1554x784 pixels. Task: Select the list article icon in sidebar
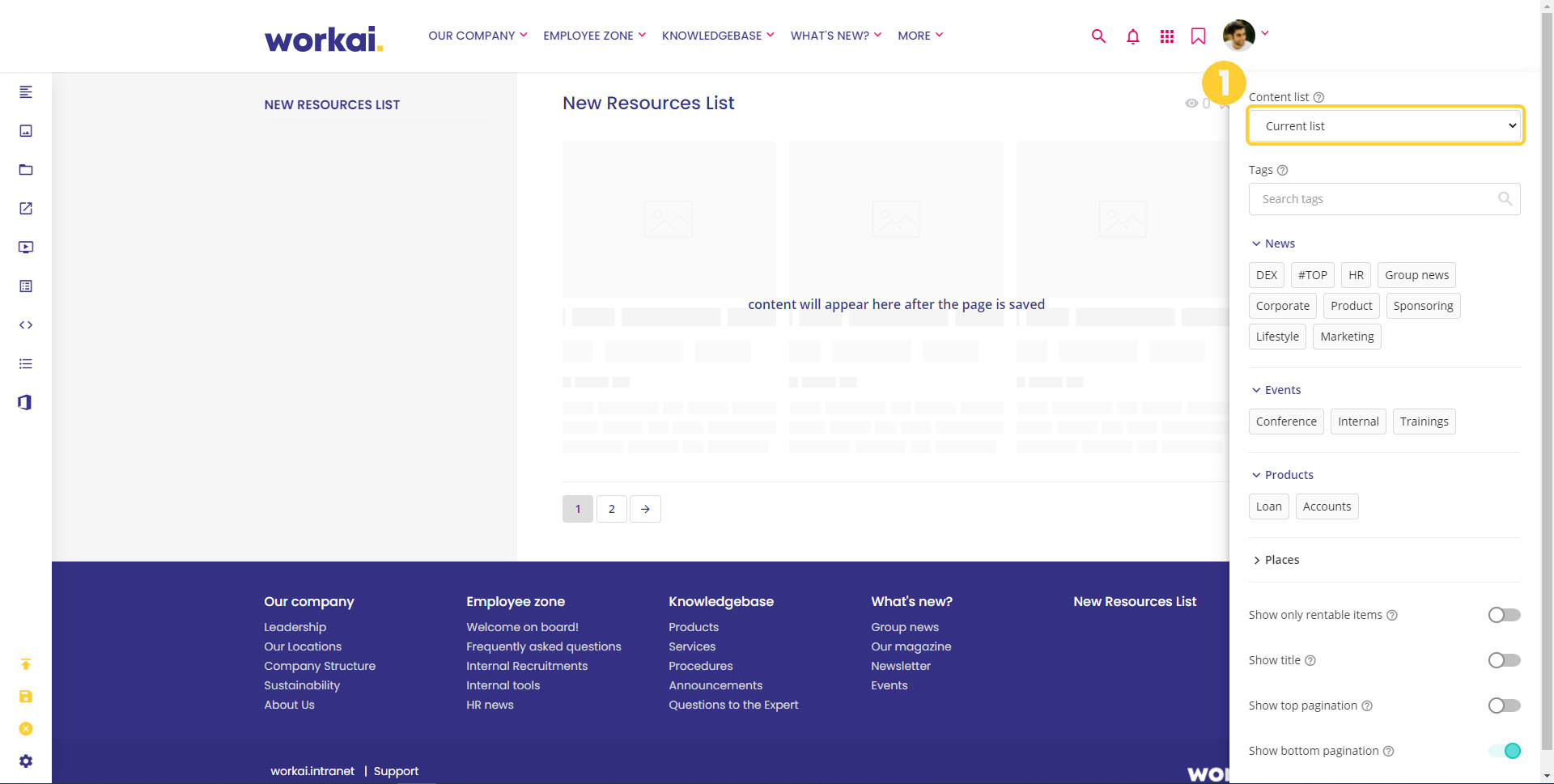pos(26,286)
